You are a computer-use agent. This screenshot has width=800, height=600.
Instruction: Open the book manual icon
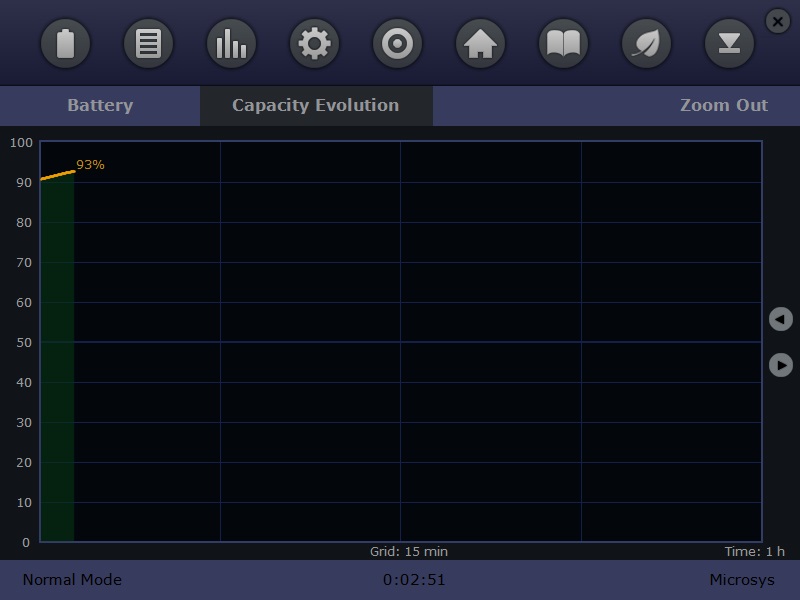pos(563,43)
